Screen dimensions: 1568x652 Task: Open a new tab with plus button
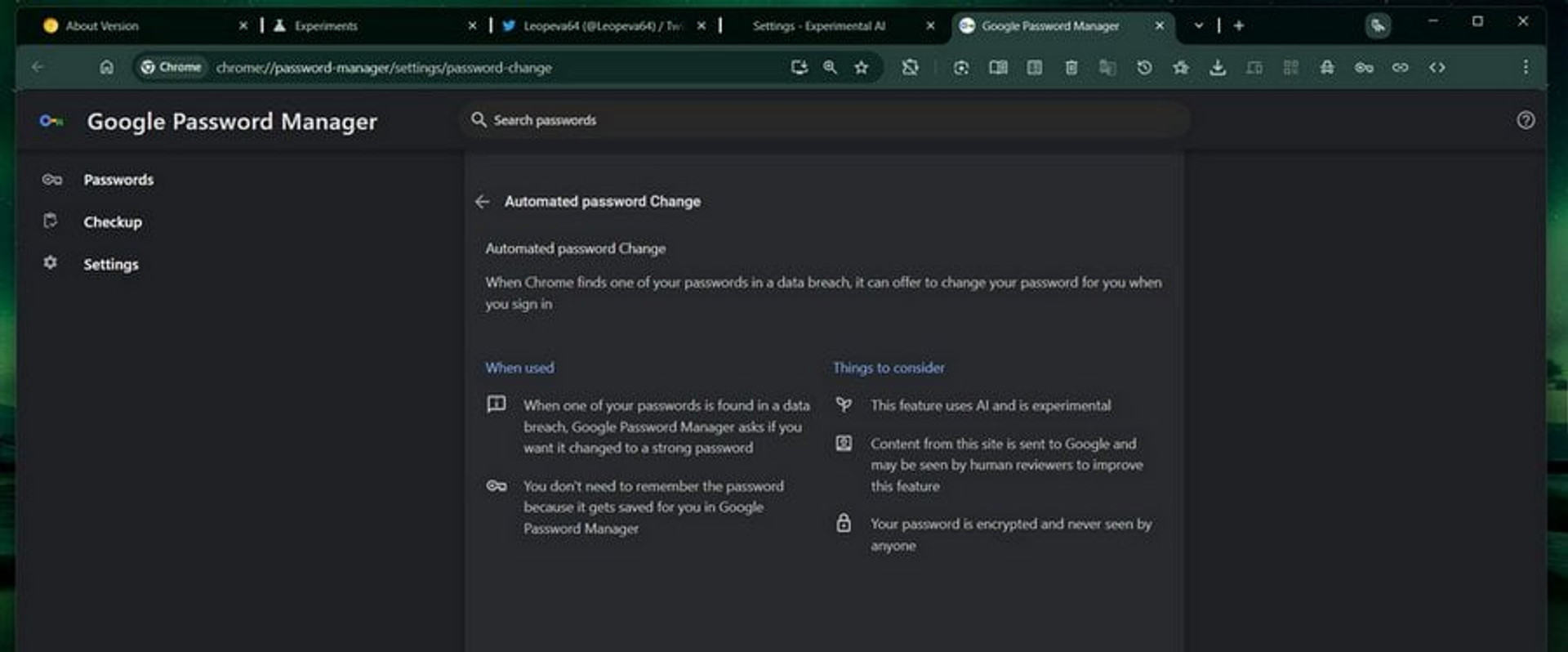(x=1239, y=26)
